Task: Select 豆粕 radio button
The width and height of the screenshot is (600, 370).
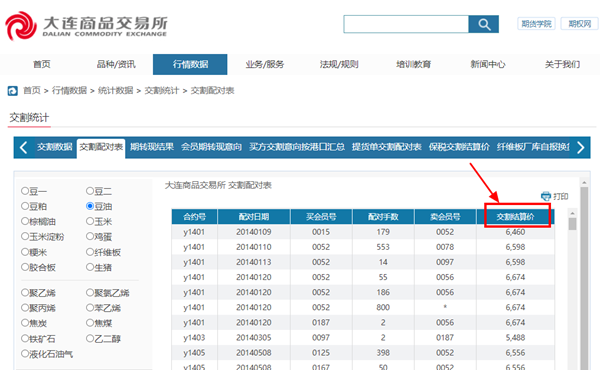Action: (25, 206)
